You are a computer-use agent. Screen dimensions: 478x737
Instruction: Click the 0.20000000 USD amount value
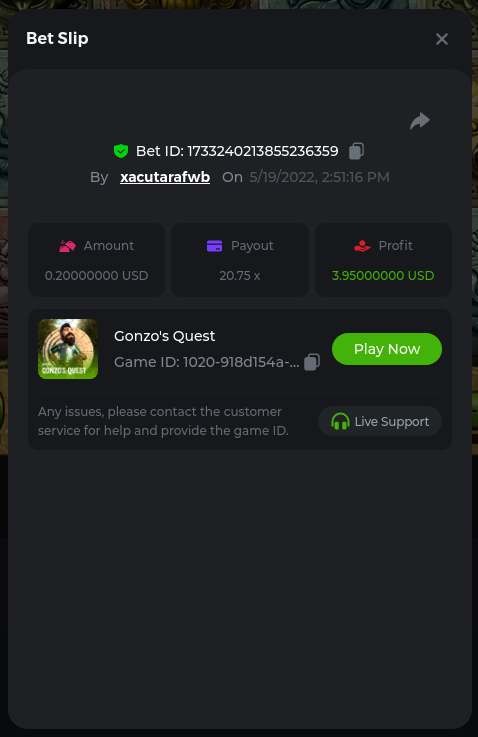[x=96, y=275]
